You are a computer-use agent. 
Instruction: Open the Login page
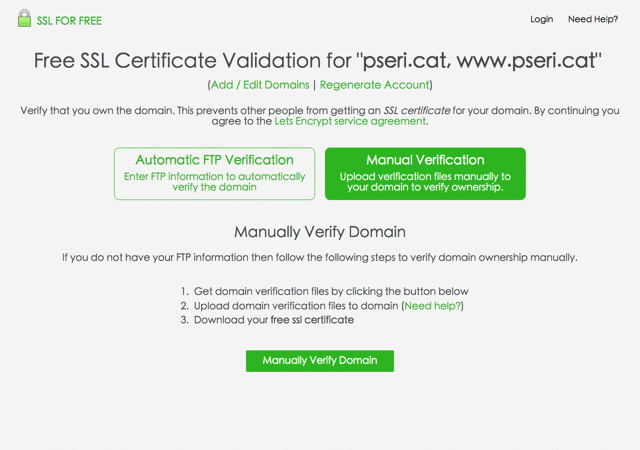542,19
